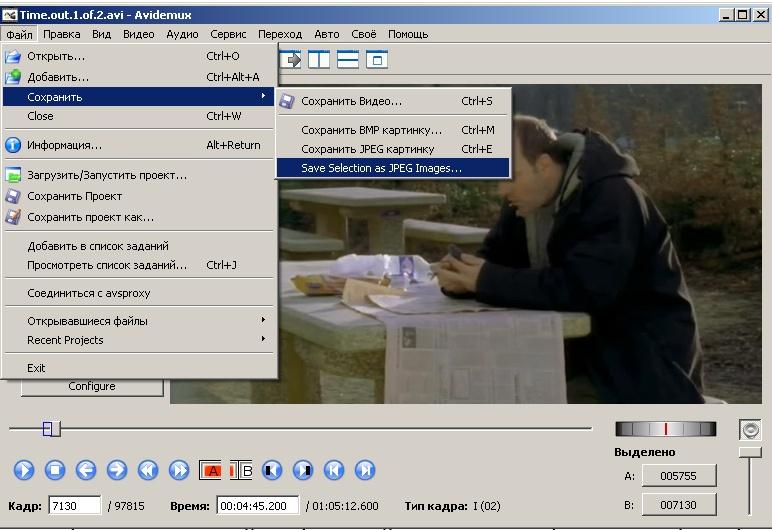772x530 pixels.
Task: Click the Configure button
Action: pyautogui.click(x=92, y=387)
